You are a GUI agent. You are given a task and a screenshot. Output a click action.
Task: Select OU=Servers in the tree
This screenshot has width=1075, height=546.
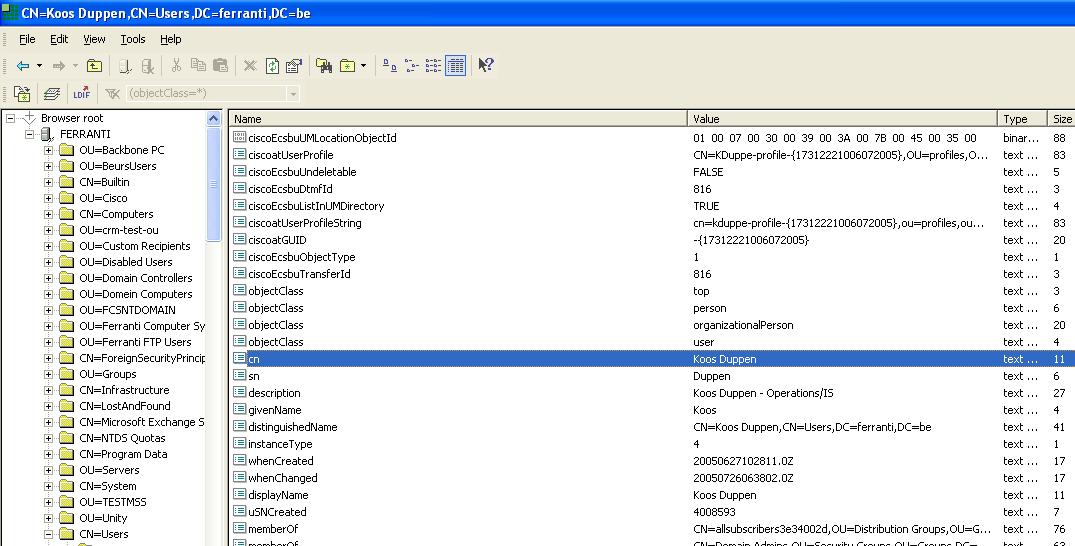pyautogui.click(x=109, y=470)
